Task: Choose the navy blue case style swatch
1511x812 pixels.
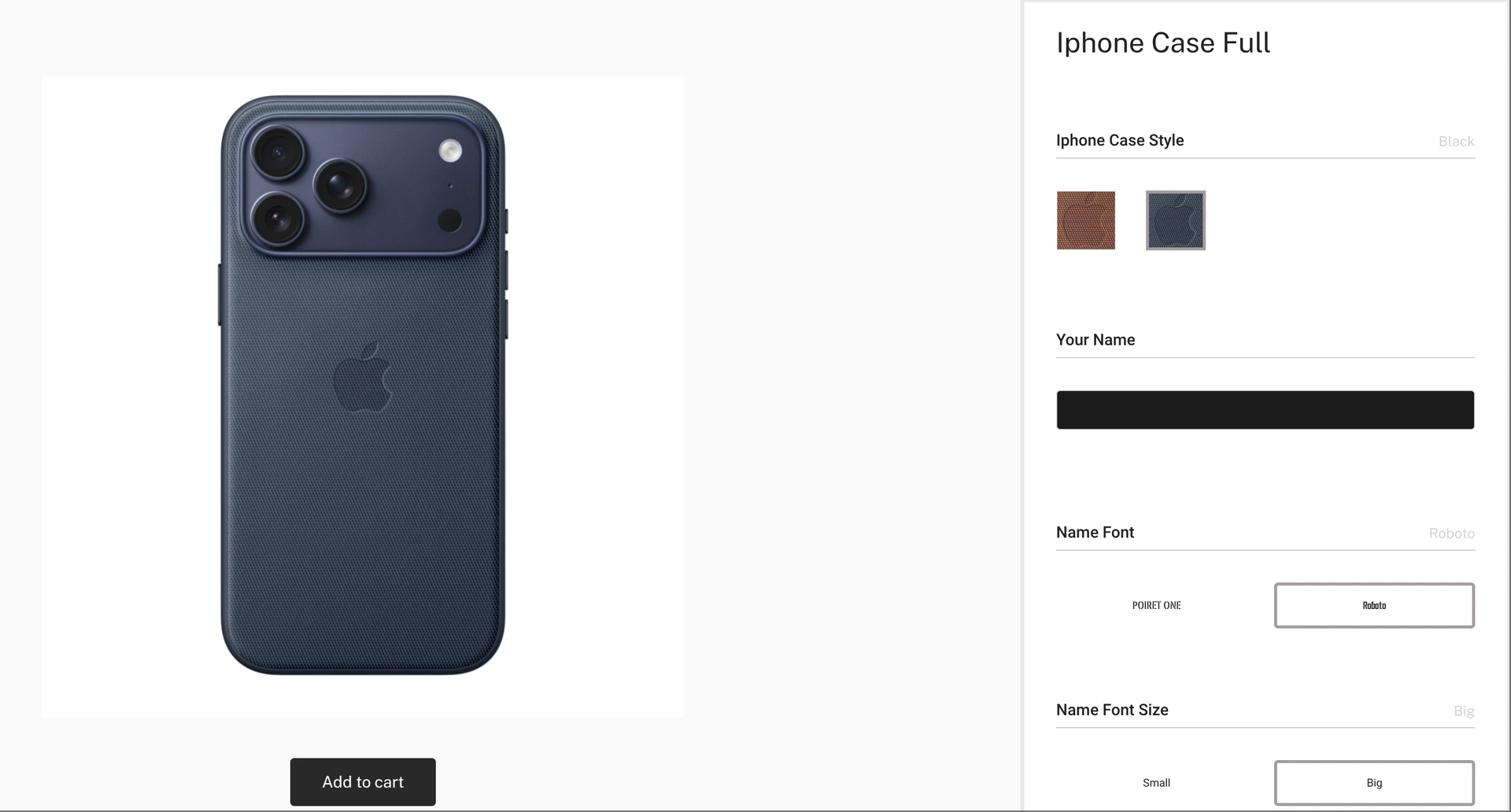Action: coord(1176,220)
